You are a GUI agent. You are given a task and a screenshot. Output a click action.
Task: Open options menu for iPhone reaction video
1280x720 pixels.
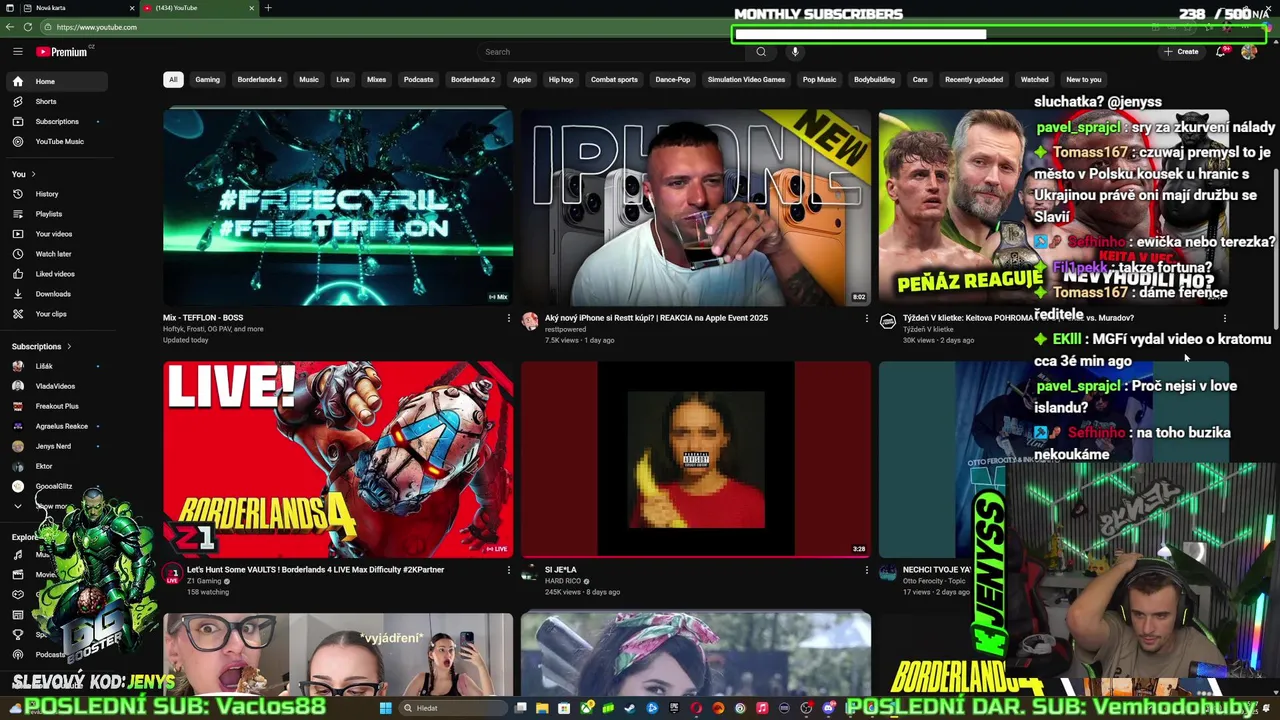866,318
